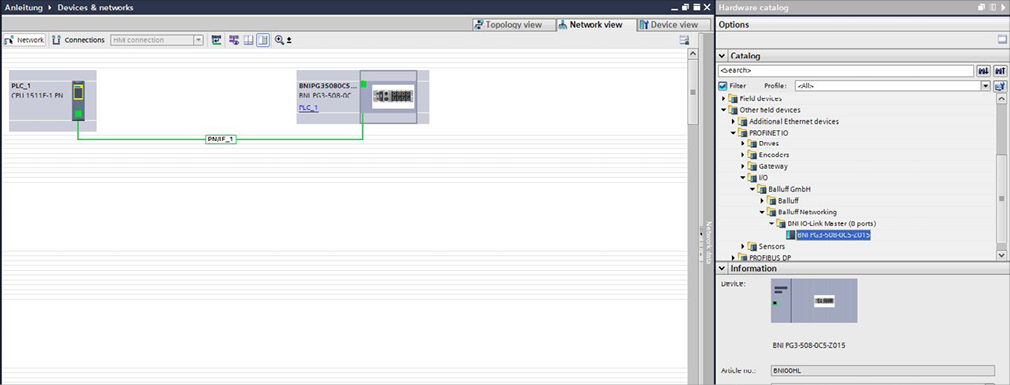Select the Balluff GmbH folder
The width and height of the screenshot is (1010, 385).
(x=788, y=189)
